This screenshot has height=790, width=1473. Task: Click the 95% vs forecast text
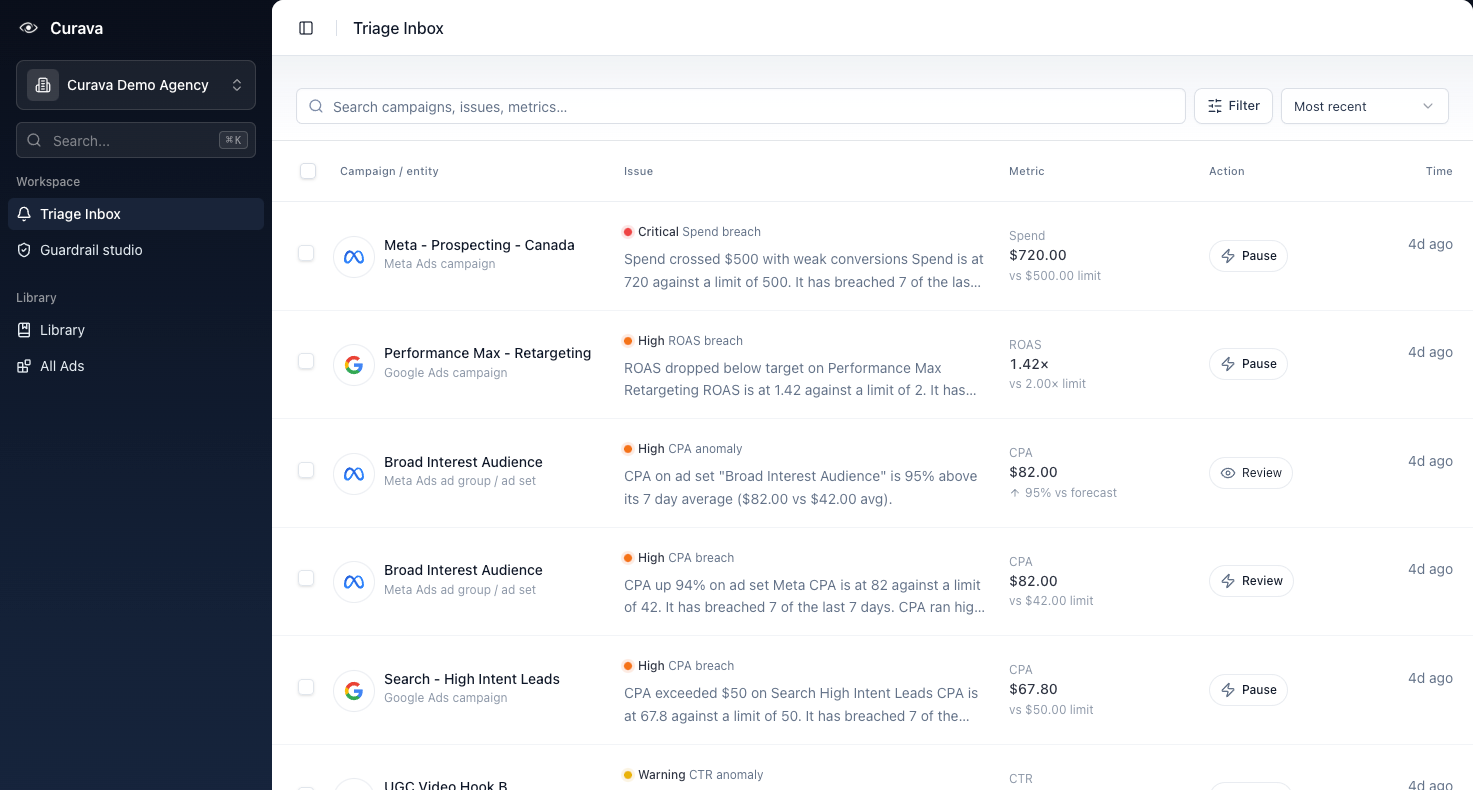[x=1063, y=493]
